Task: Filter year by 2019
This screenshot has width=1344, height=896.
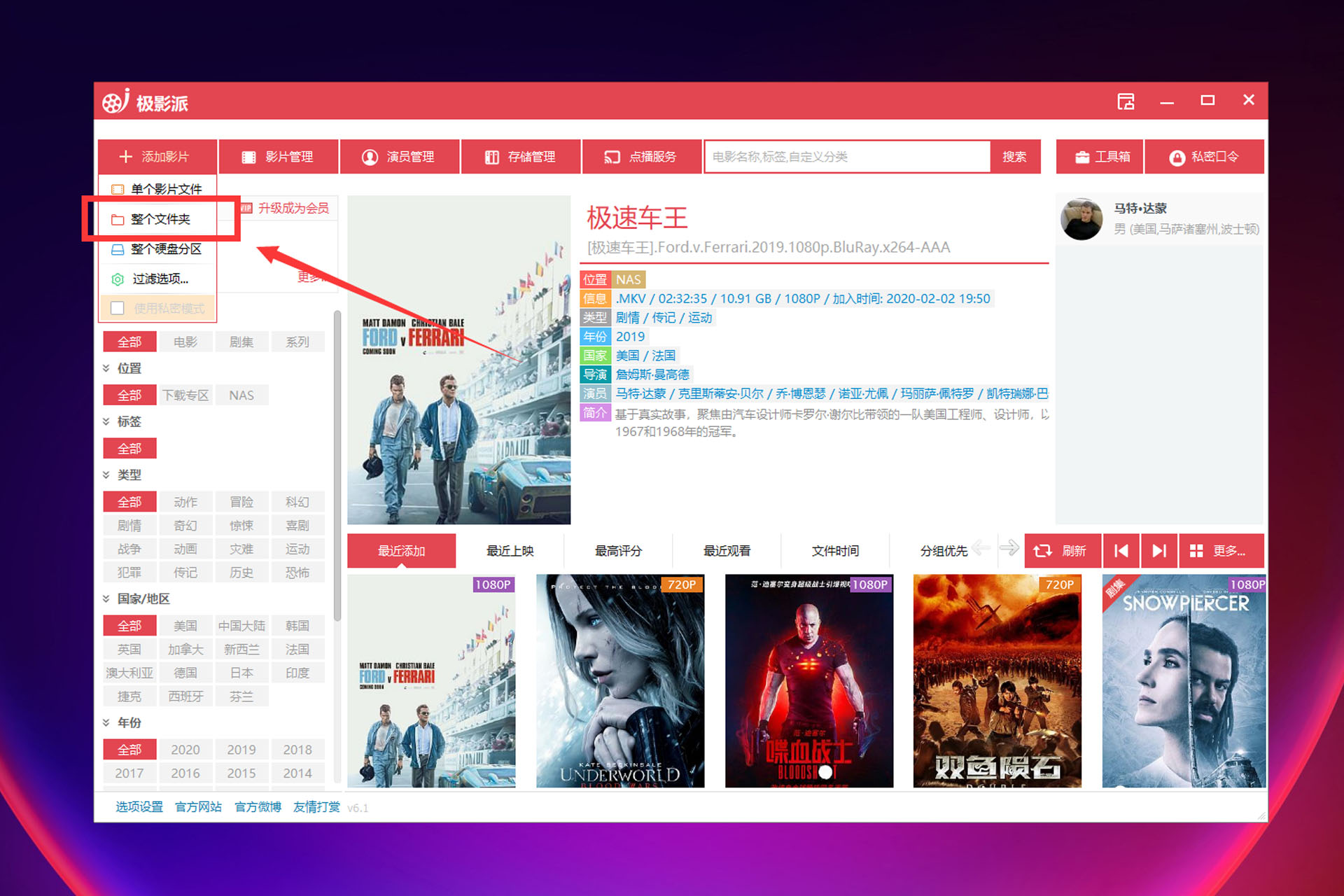Action: tap(241, 750)
